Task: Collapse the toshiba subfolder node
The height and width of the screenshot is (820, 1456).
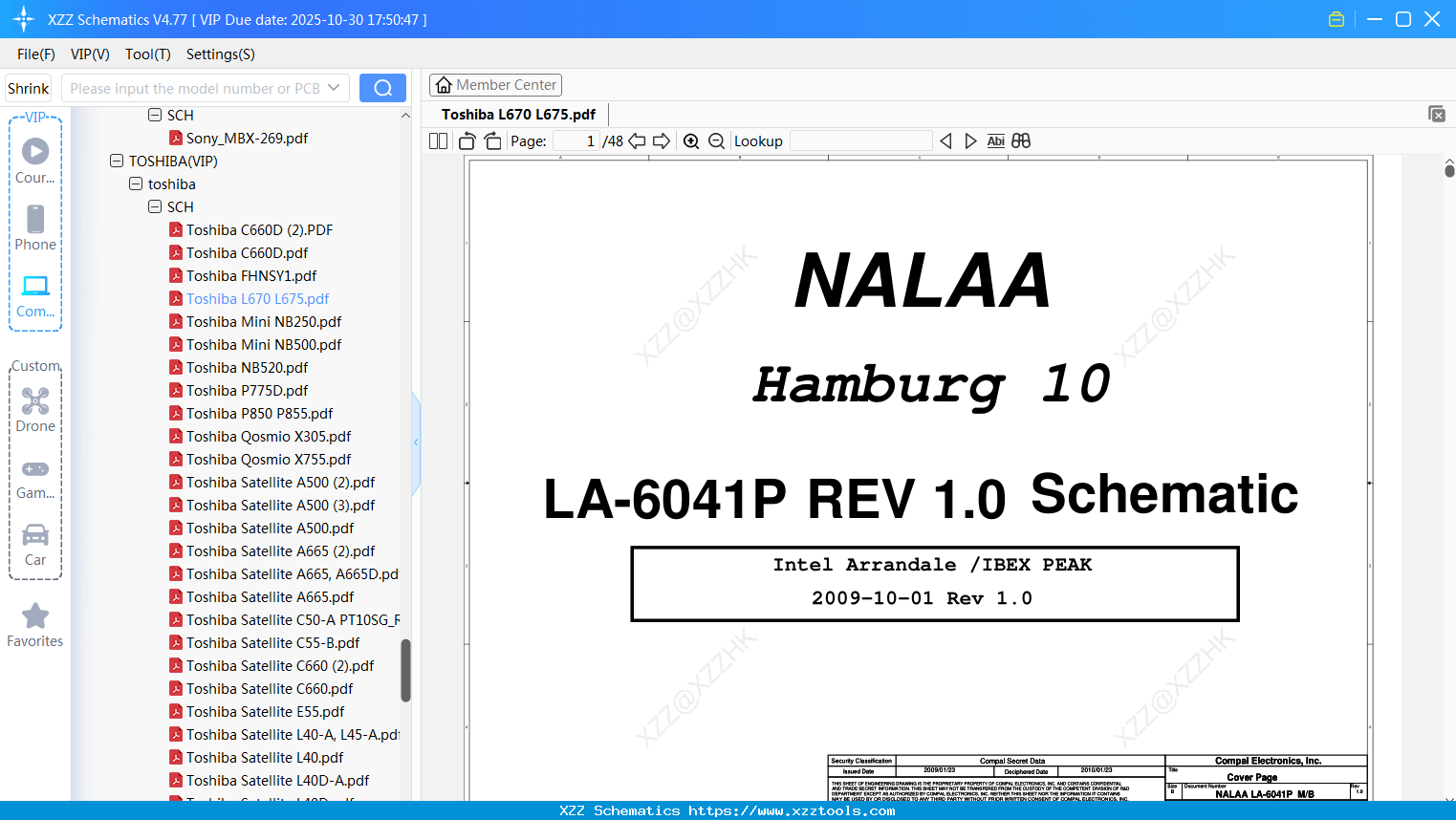Action: [136, 184]
